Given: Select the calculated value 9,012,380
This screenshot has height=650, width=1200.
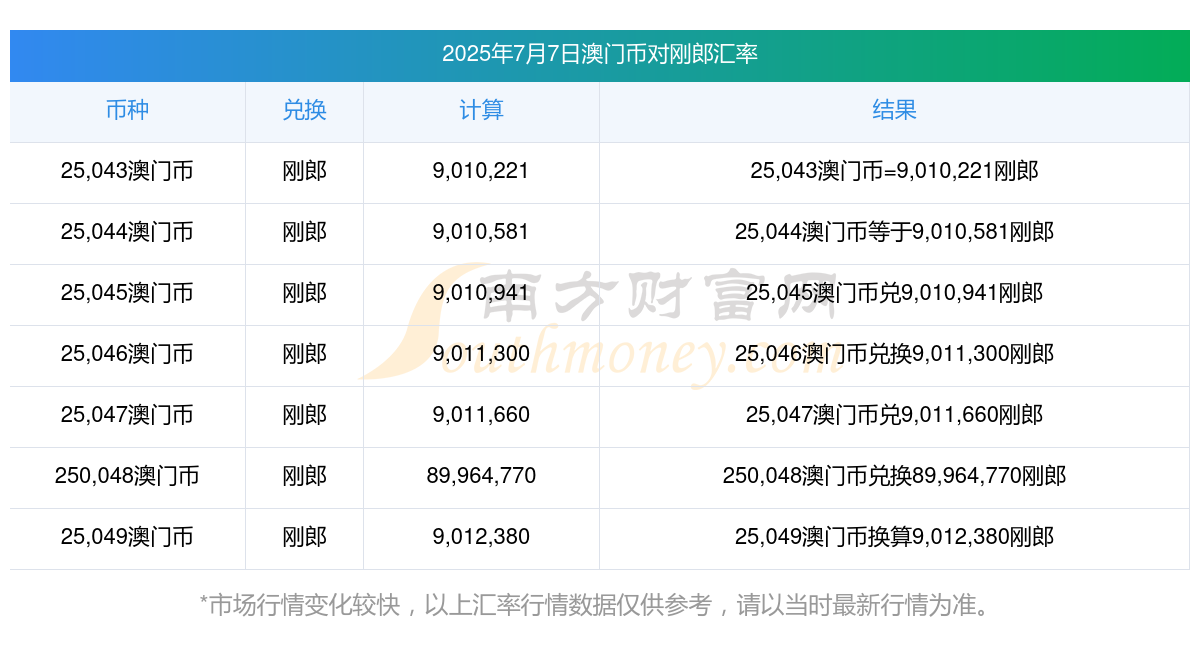Looking at the screenshot, I should [x=481, y=537].
